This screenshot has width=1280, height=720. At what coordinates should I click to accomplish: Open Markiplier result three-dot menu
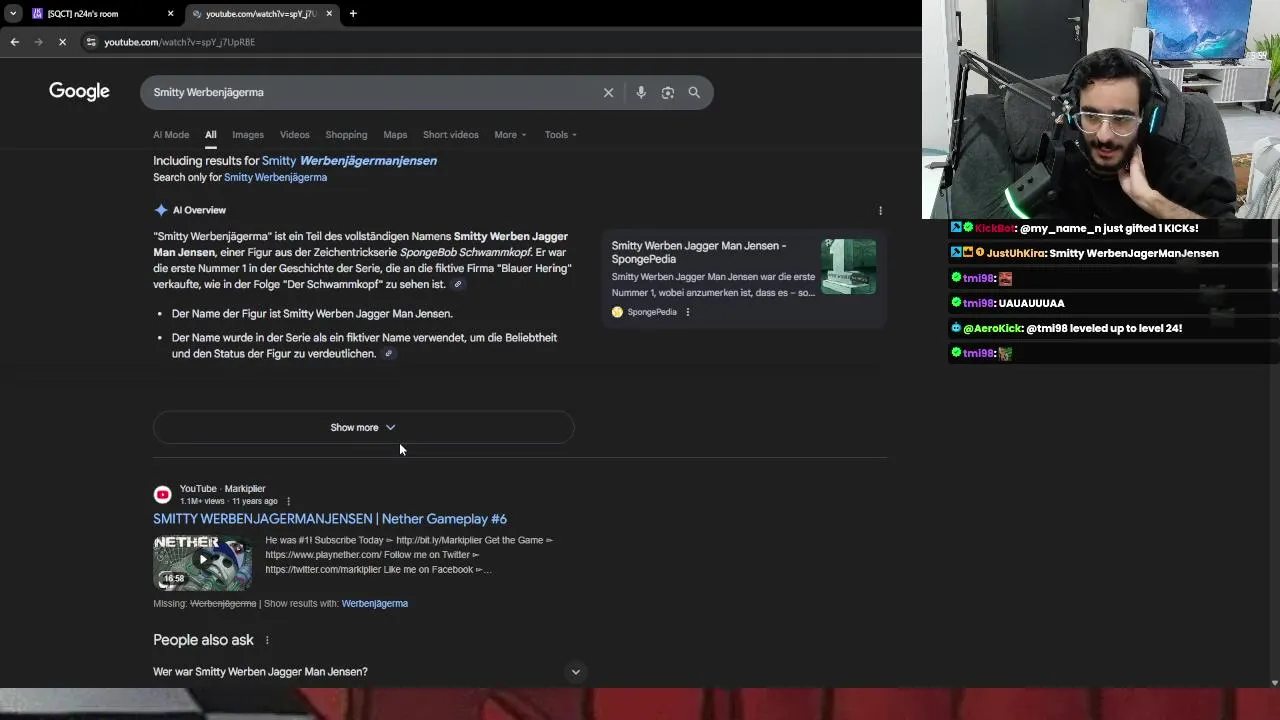[288, 501]
